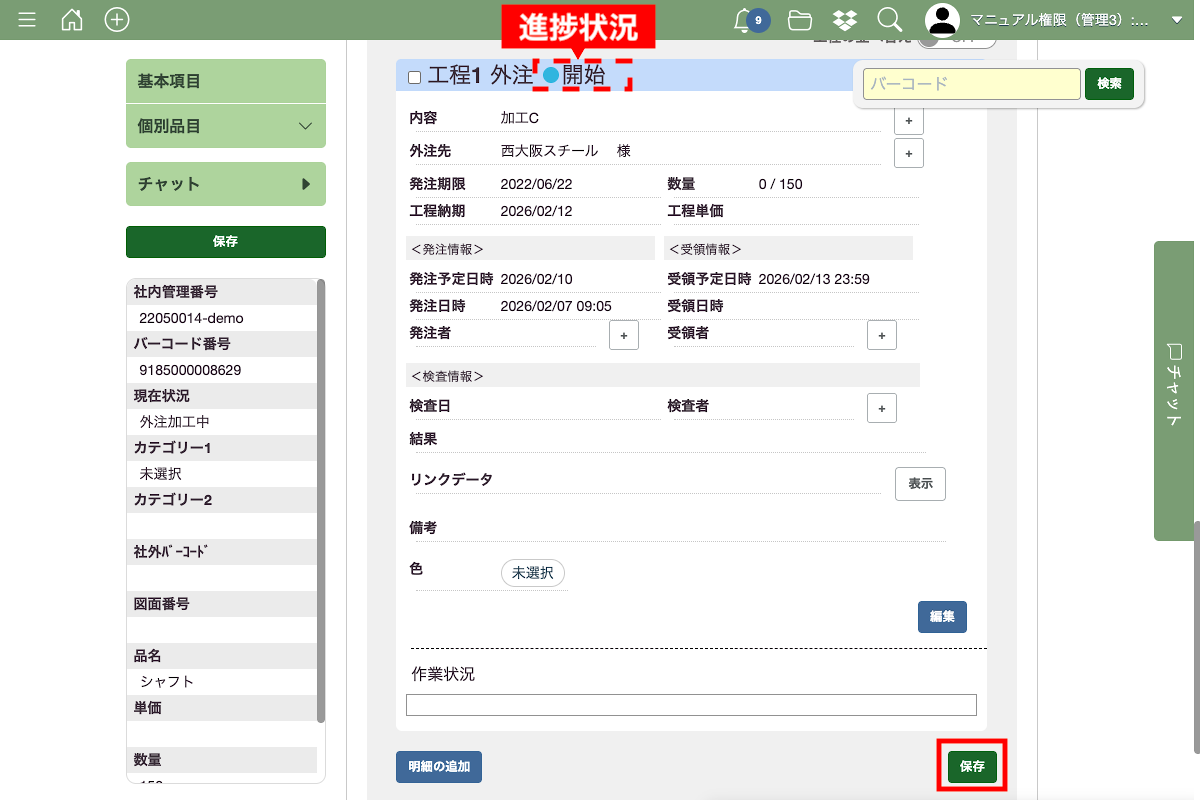This screenshot has width=1200, height=800.
Task: Click the magnifier search icon
Action: point(889,20)
